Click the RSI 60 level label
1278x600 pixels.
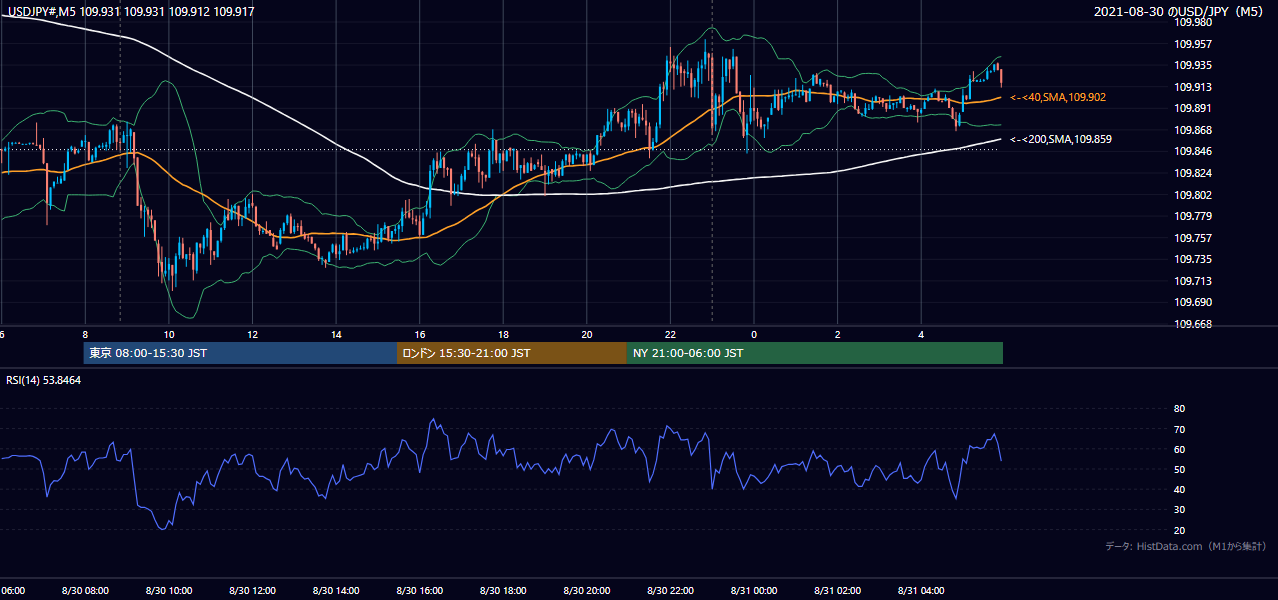(x=1179, y=450)
